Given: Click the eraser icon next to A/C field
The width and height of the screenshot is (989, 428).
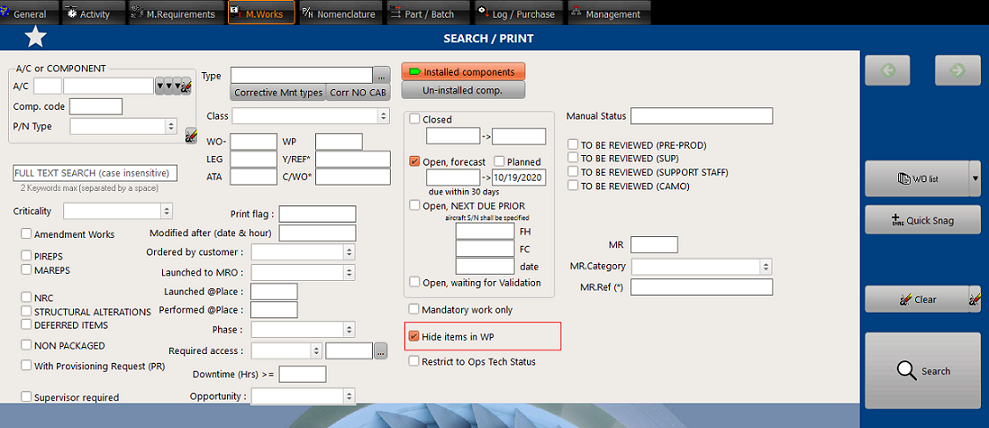Looking at the screenshot, I should 186,86.
